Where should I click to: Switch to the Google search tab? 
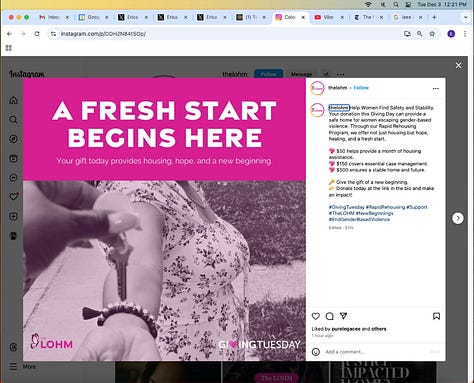[408, 17]
